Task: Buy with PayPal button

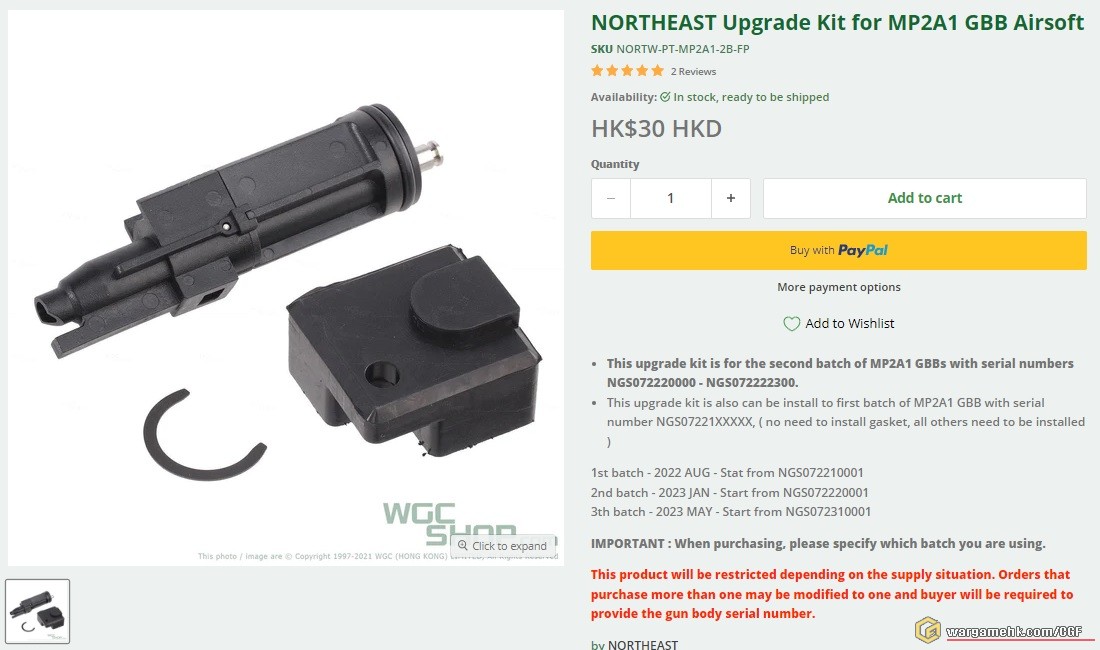Action: tap(838, 250)
